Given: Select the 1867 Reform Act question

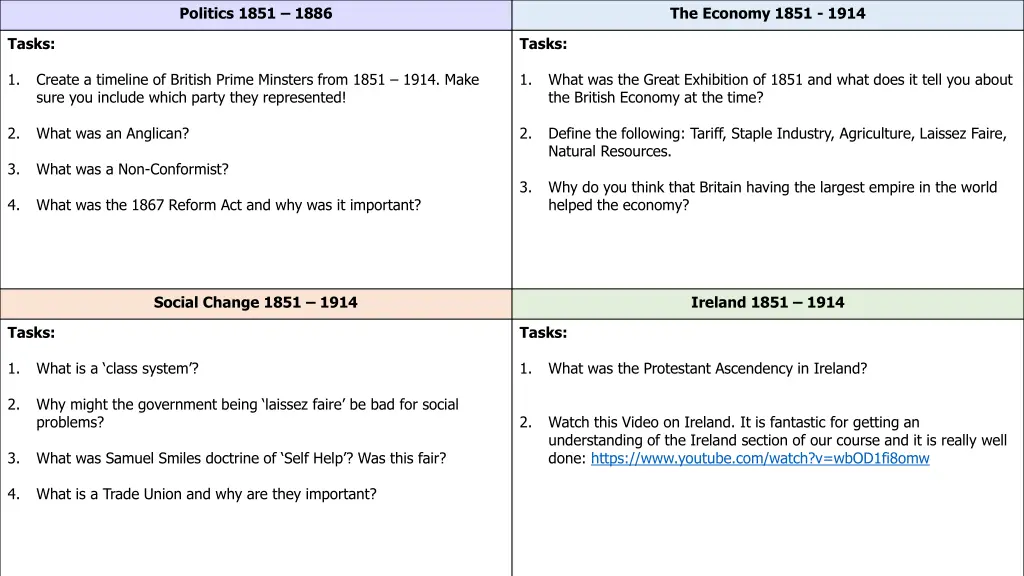Looking at the screenshot, I should coord(228,205).
